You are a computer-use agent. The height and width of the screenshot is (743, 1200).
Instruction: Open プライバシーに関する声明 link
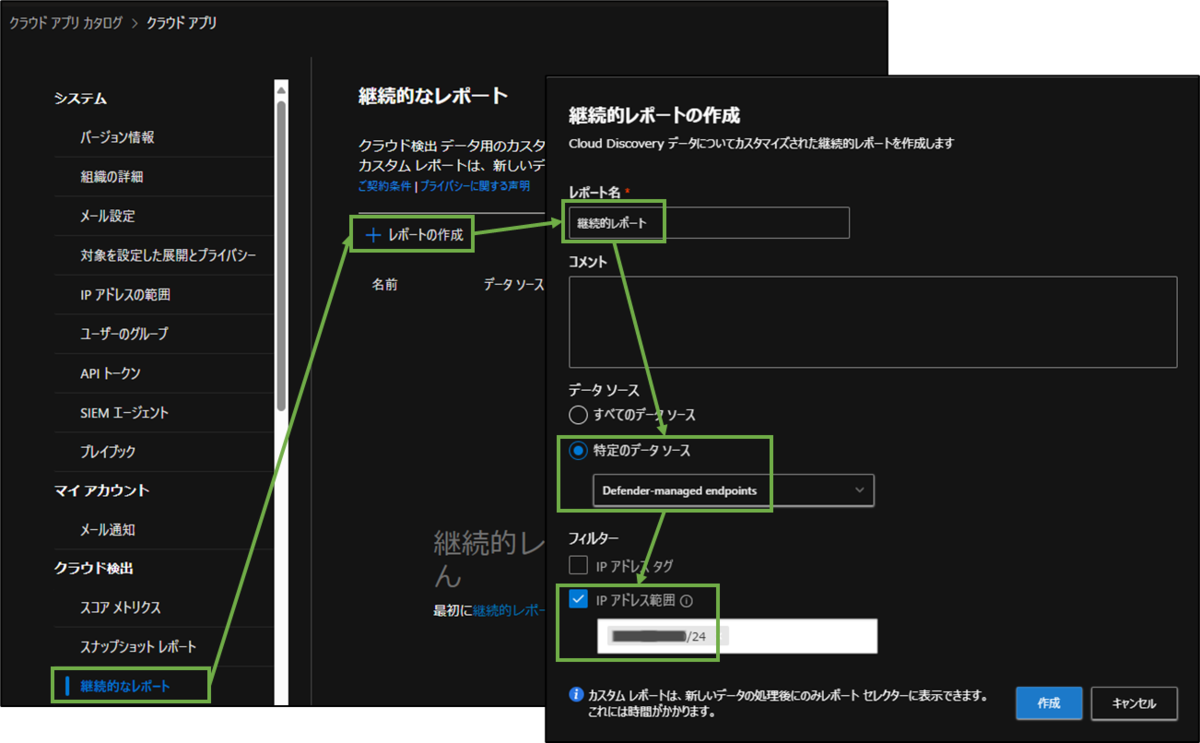(474, 186)
